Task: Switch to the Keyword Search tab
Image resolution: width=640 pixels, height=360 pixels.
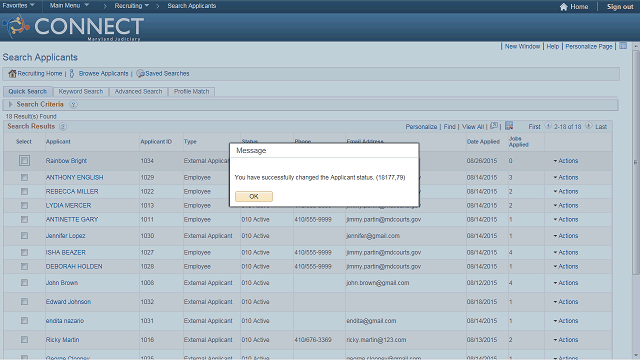Action: (x=81, y=91)
